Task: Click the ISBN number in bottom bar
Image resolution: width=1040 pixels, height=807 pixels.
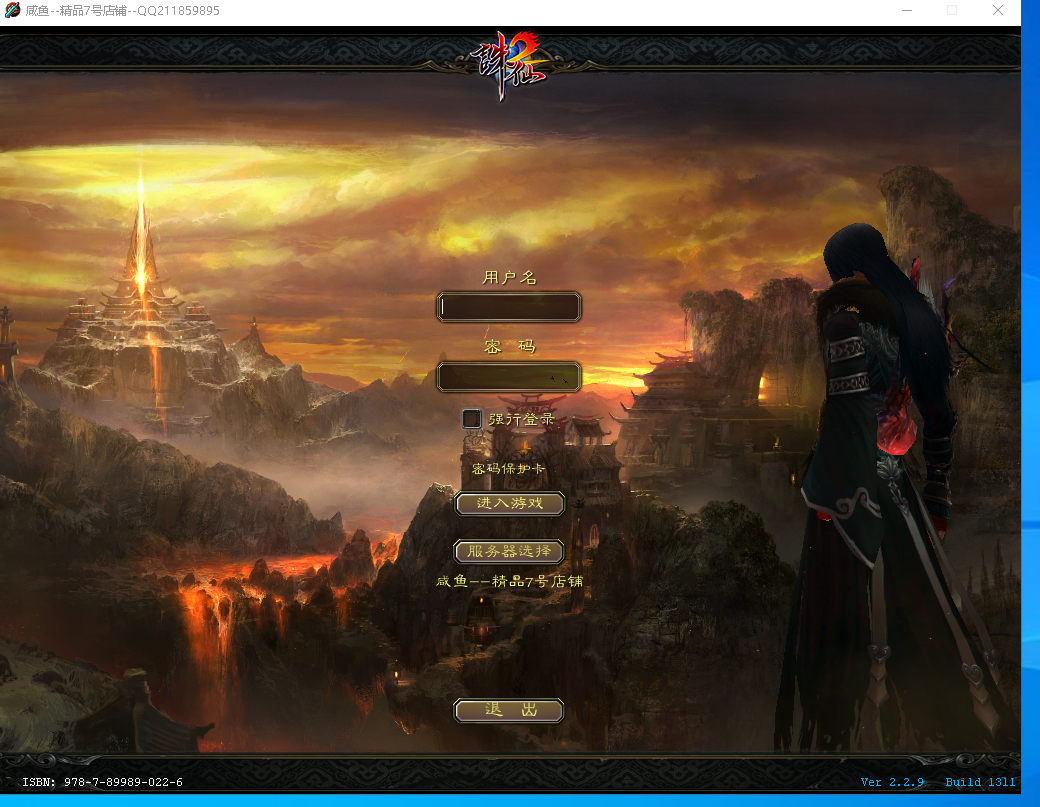Action: [x=103, y=782]
